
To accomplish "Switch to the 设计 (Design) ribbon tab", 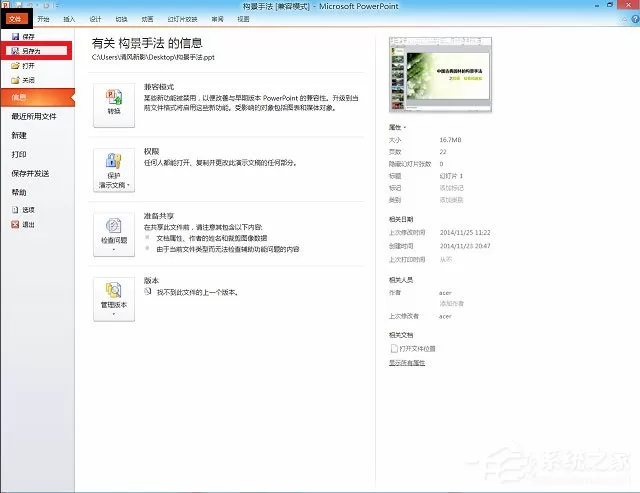I will pos(95,19).
